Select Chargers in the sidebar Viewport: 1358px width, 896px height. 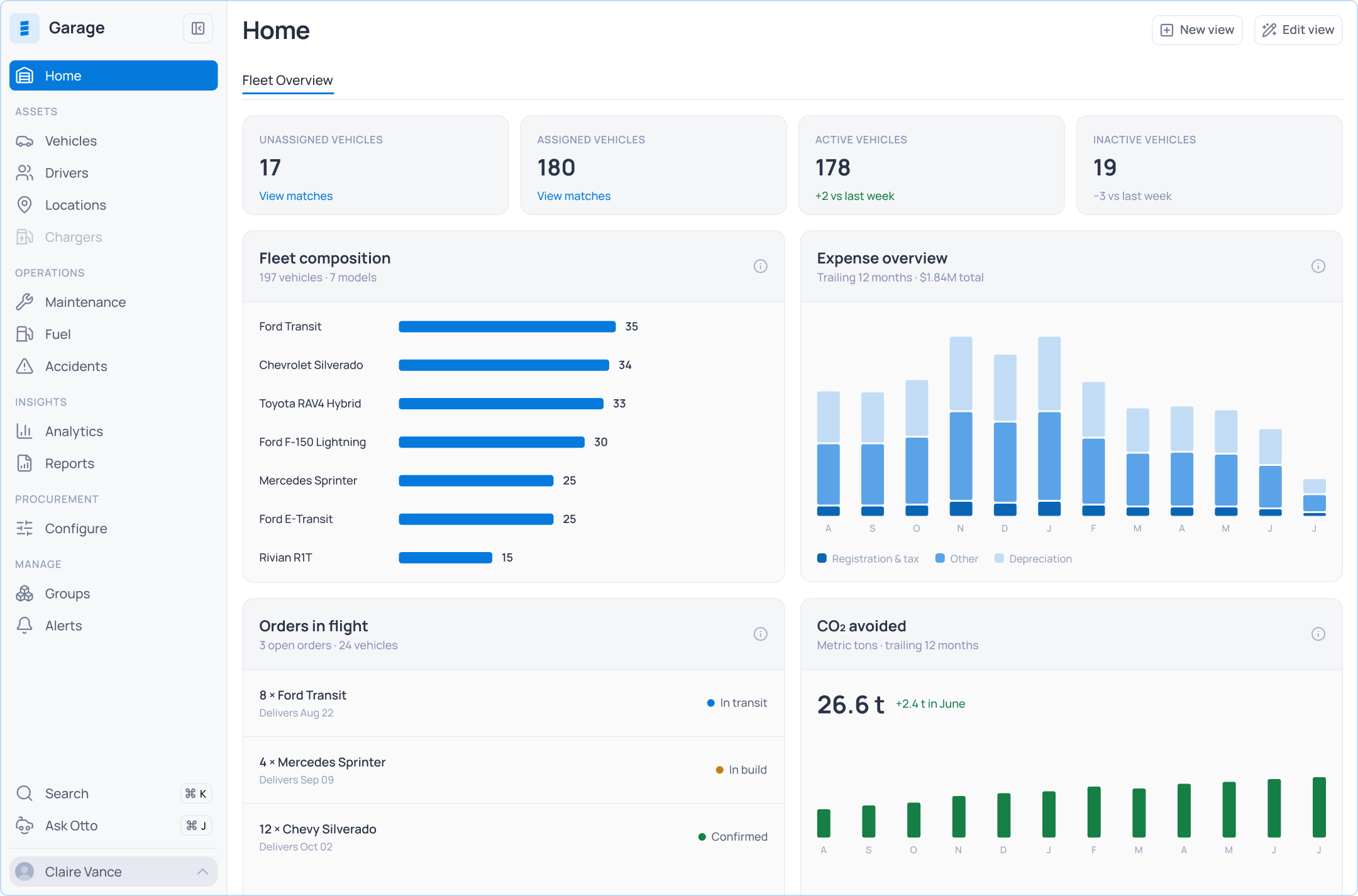point(114,237)
